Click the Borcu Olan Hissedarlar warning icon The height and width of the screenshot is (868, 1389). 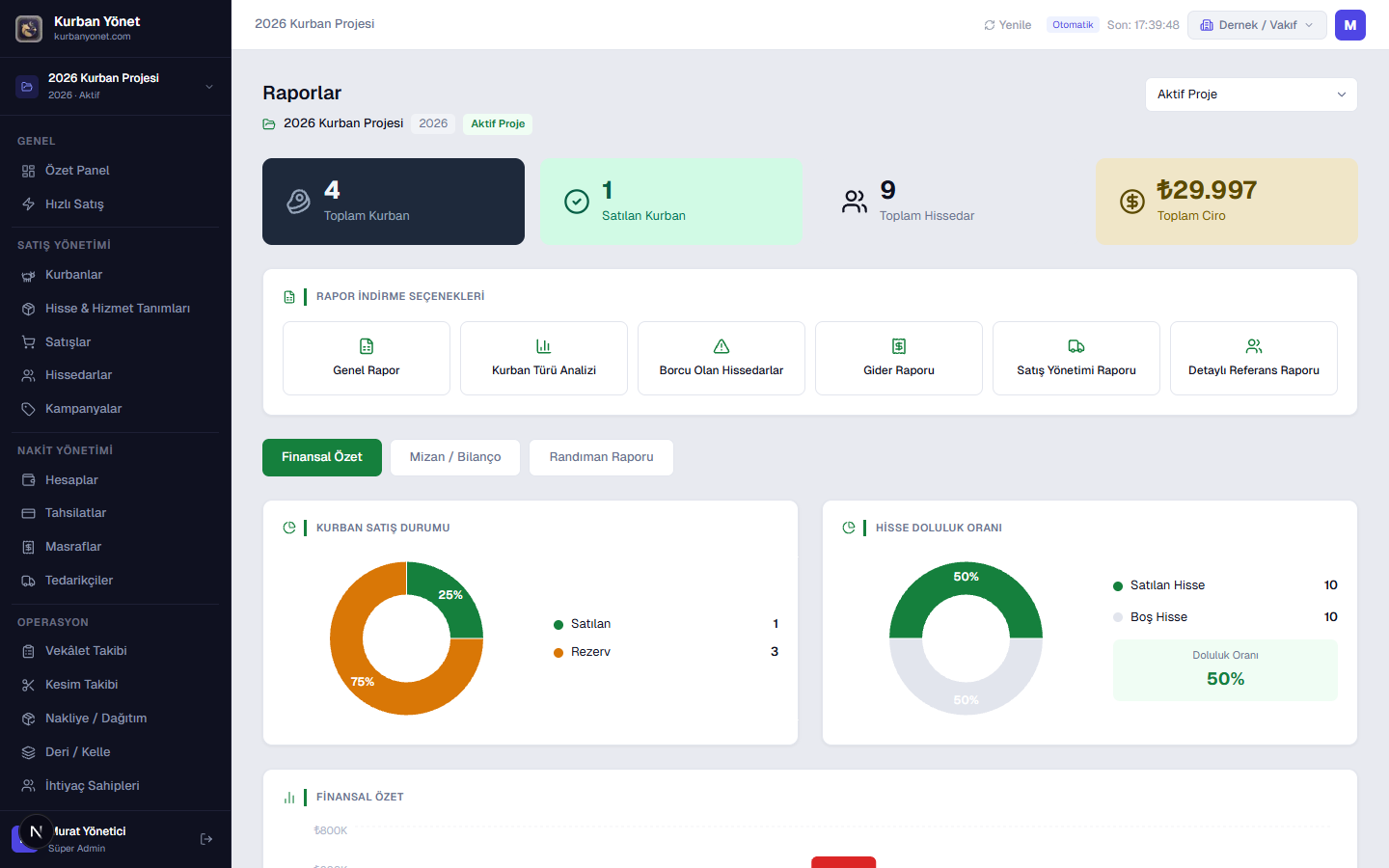point(722,346)
